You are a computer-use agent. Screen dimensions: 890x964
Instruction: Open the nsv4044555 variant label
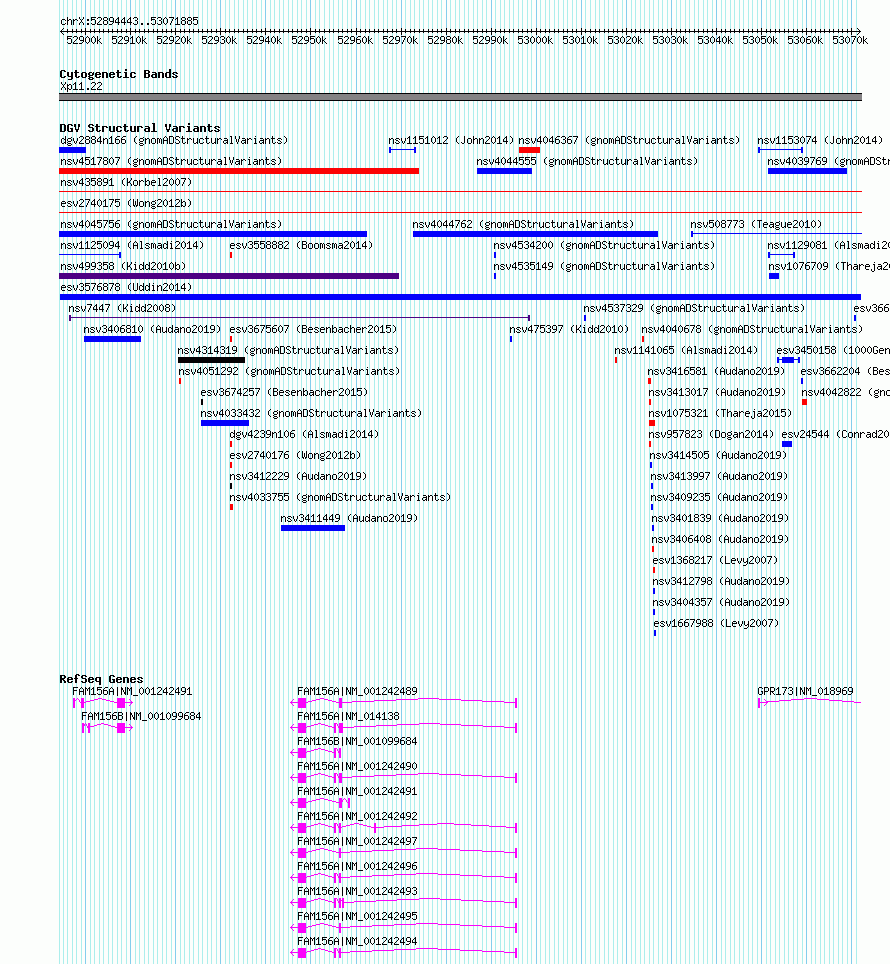(587, 161)
